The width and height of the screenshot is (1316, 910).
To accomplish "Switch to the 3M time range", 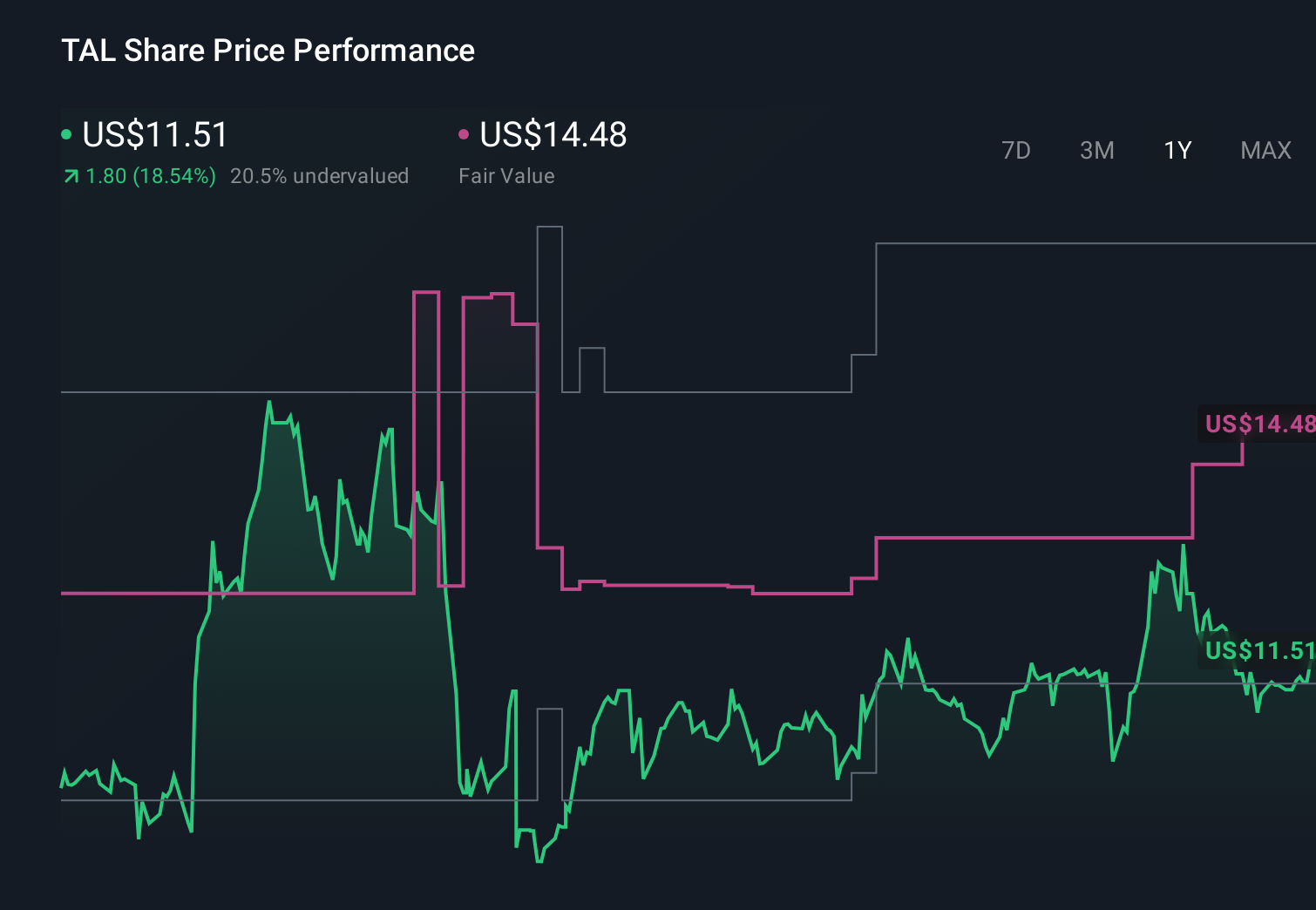I will [x=1096, y=150].
